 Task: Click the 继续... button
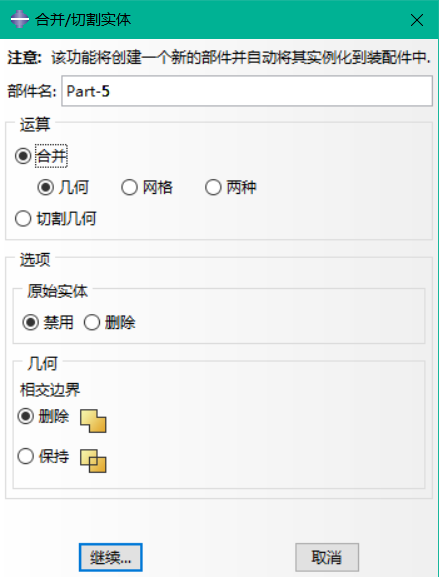(x=111, y=557)
